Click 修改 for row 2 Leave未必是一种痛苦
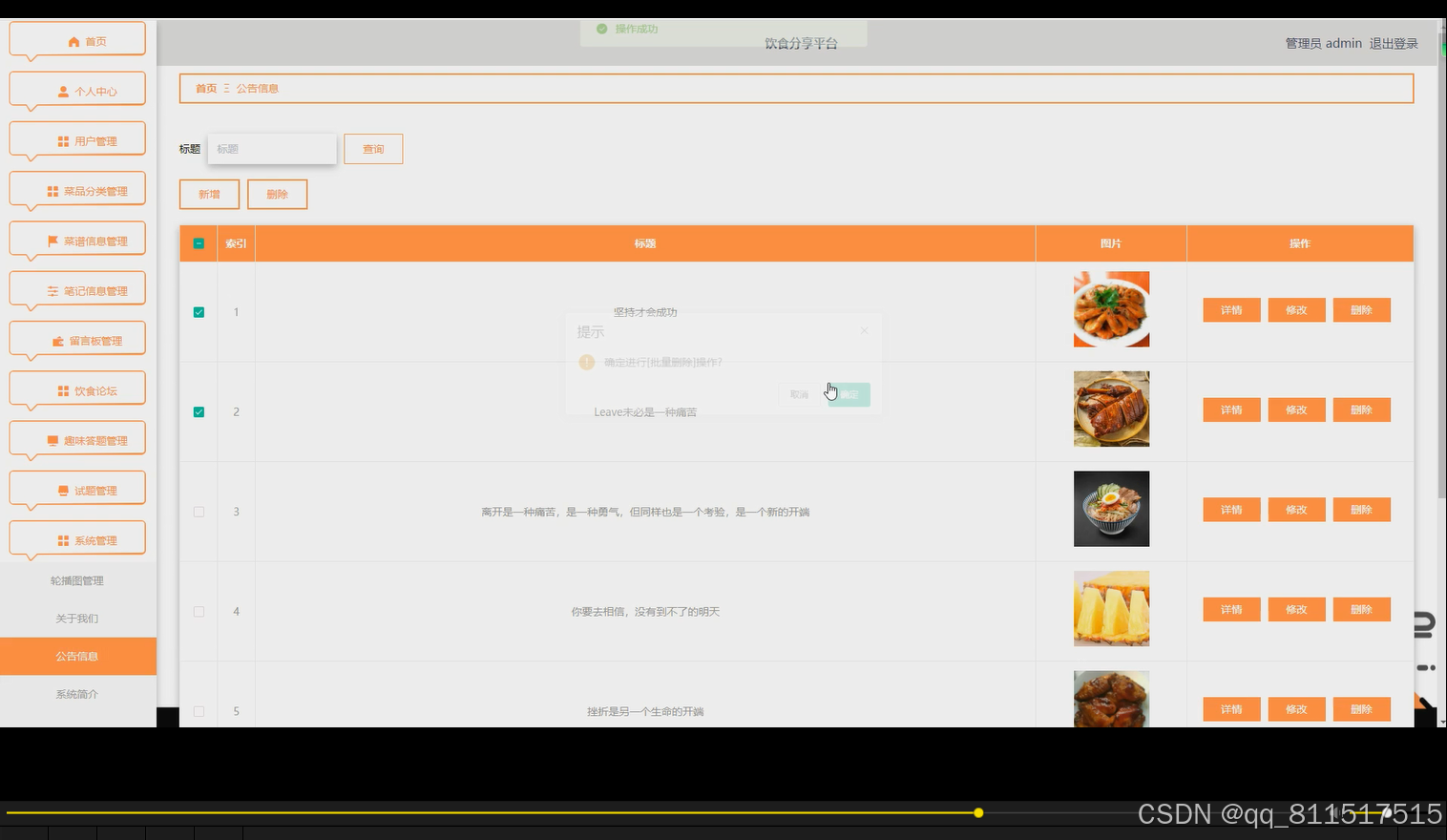Screen dimensions: 1447x840 [x=1296, y=409]
